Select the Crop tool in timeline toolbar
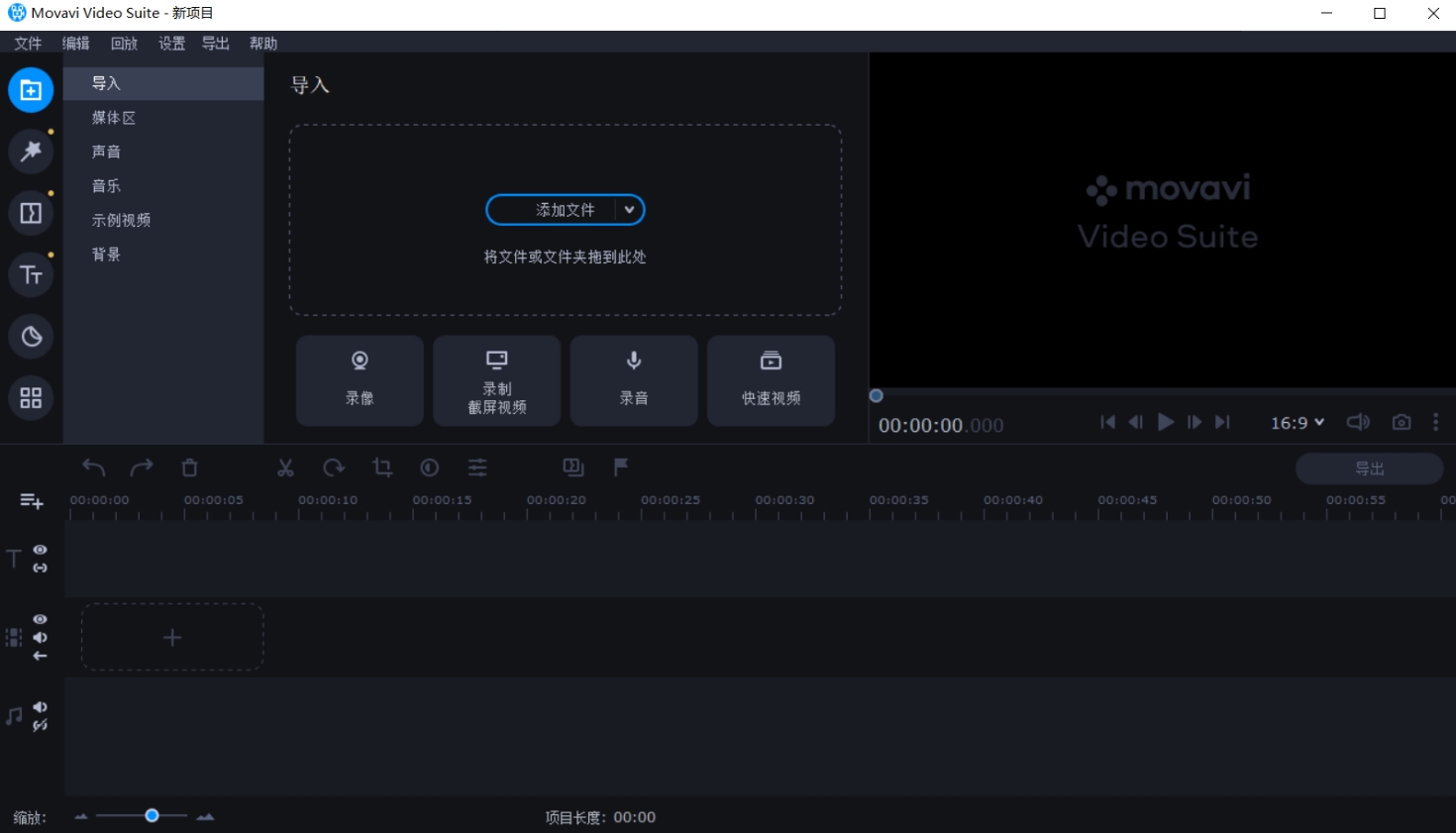 (x=382, y=468)
